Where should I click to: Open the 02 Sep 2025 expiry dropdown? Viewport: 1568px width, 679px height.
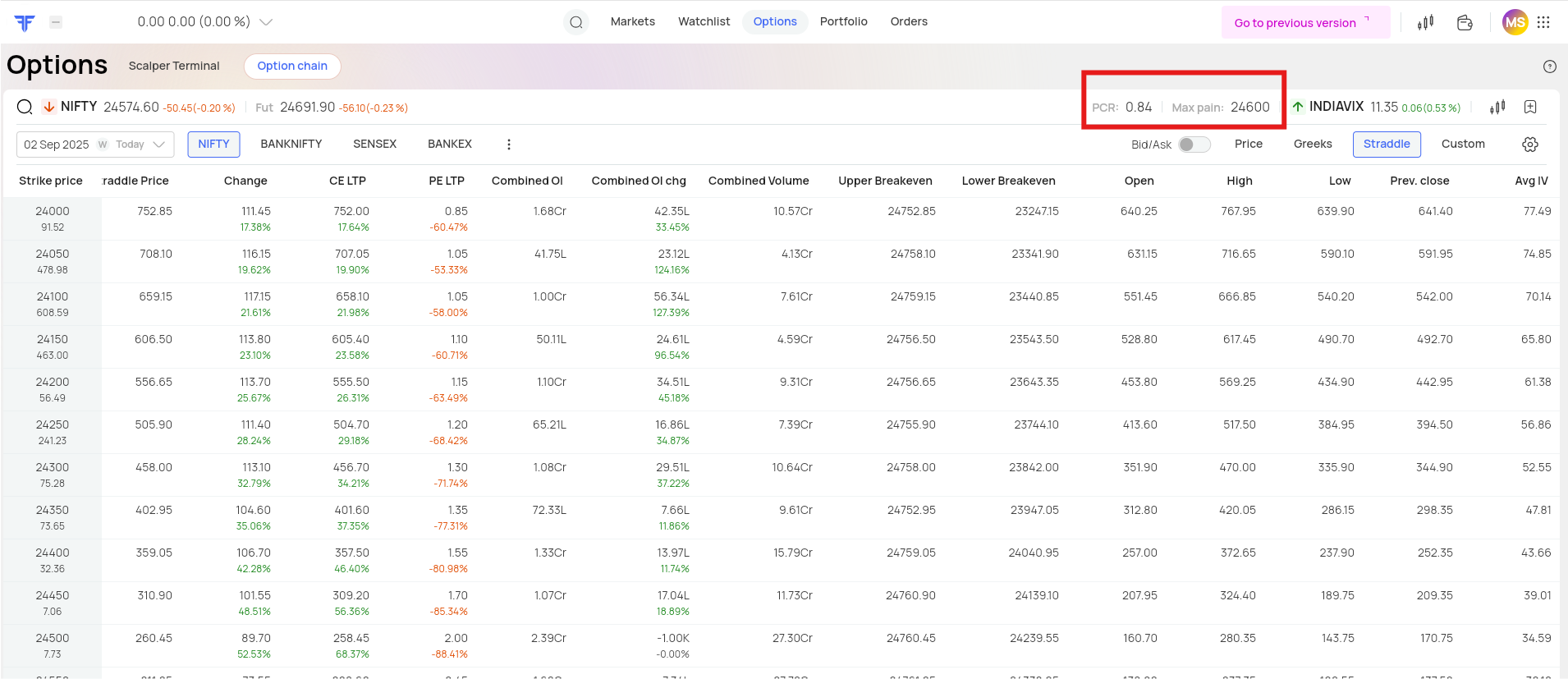[x=95, y=145]
